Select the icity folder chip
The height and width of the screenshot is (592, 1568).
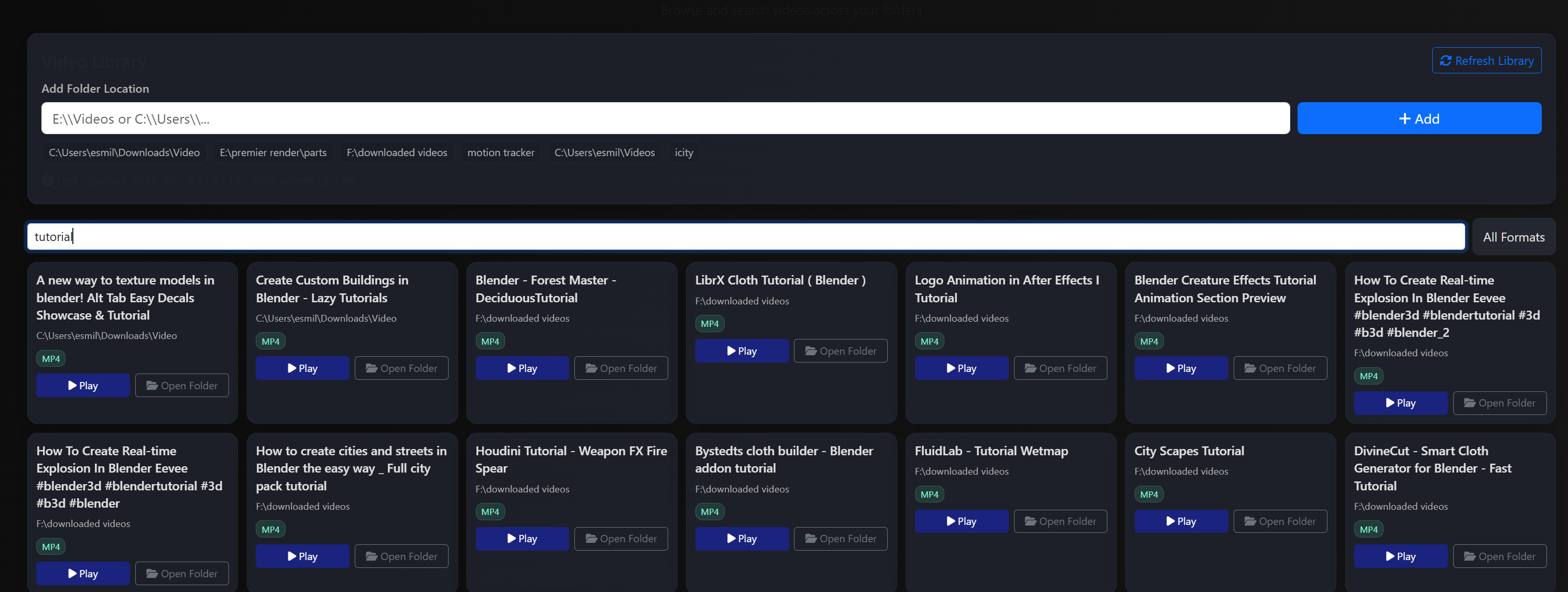pyautogui.click(x=683, y=152)
